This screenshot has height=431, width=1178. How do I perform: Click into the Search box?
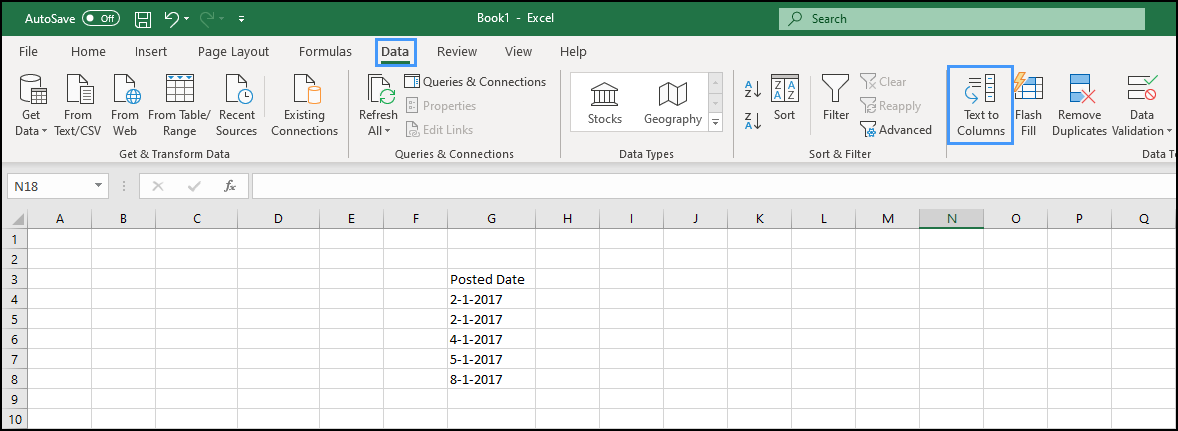click(x=962, y=19)
